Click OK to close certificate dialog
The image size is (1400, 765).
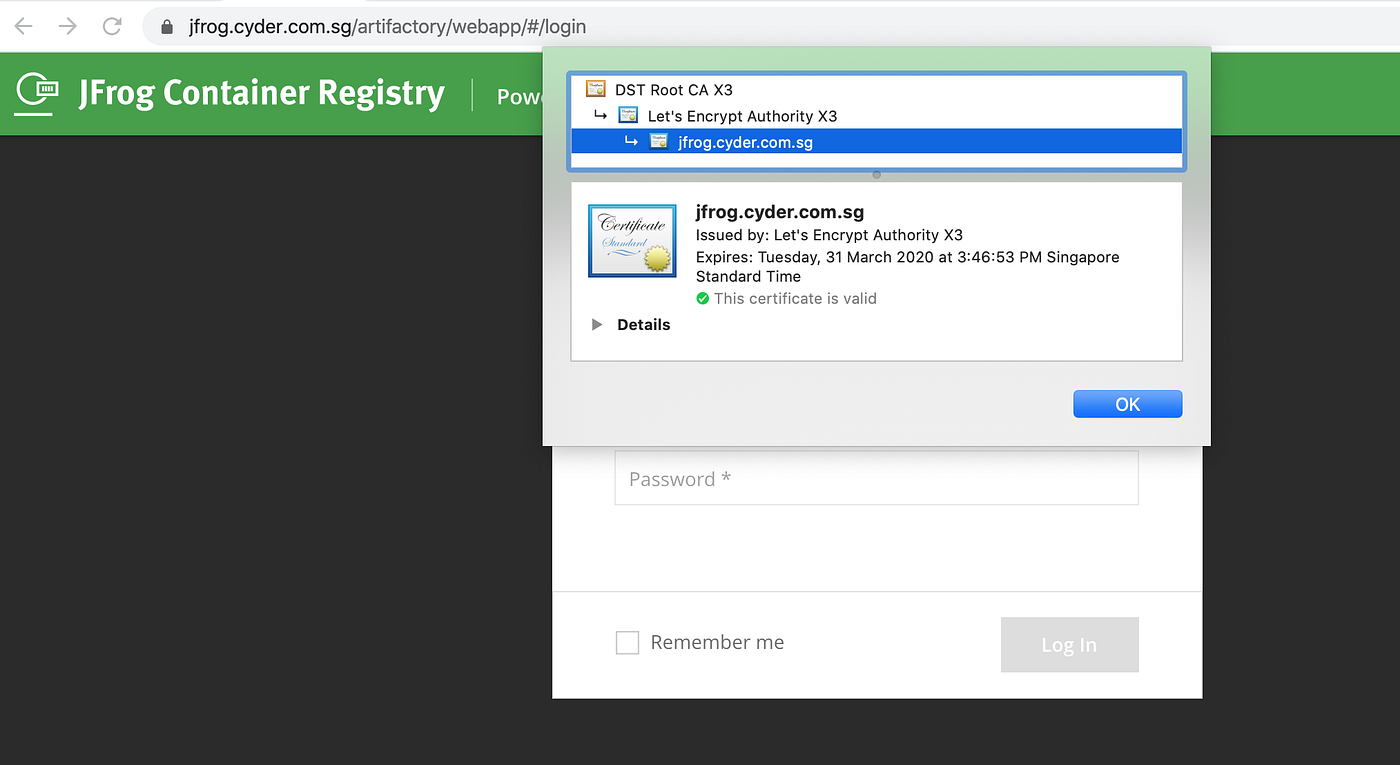tap(1128, 404)
